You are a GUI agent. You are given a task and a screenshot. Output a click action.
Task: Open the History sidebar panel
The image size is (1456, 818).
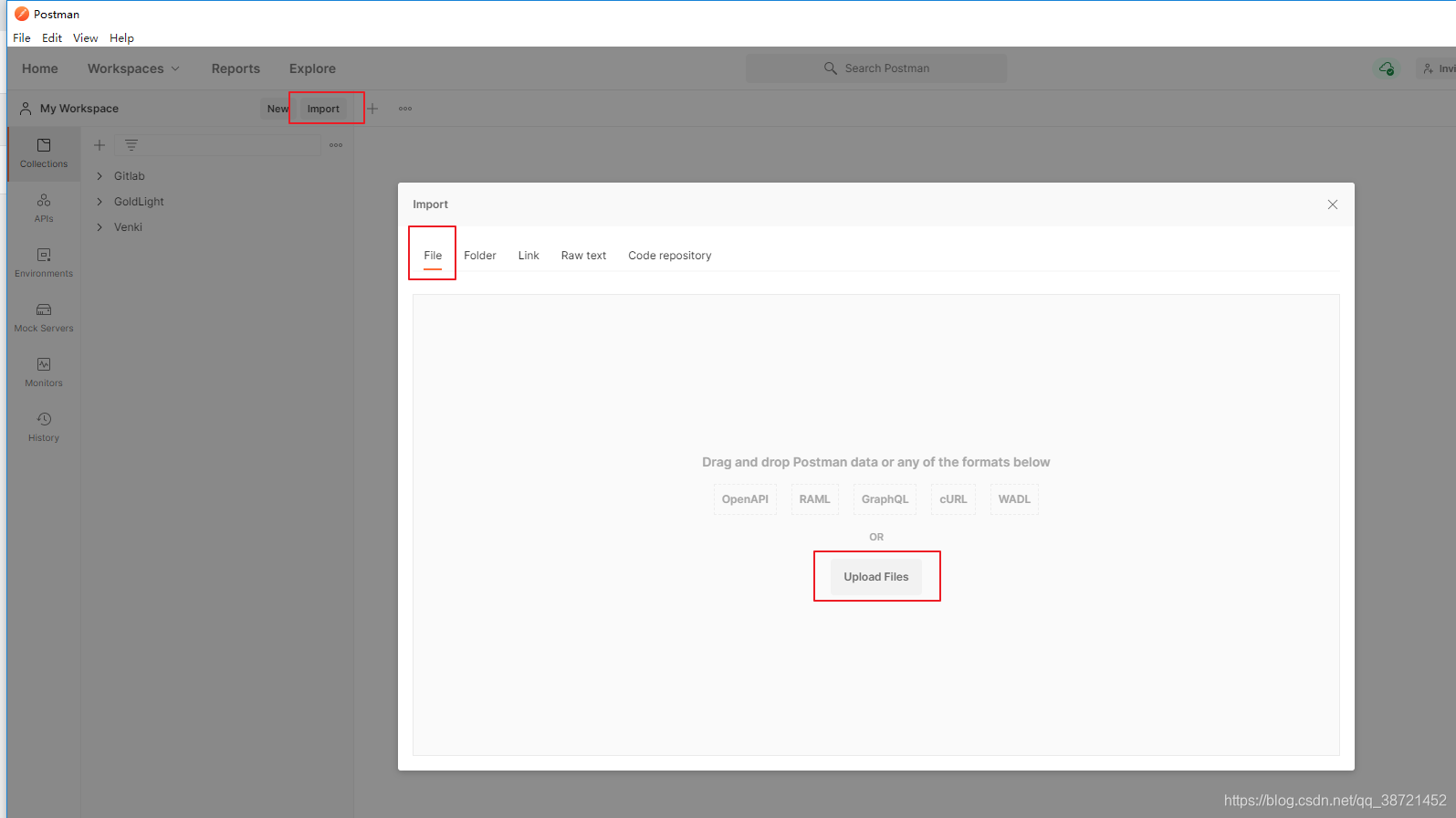point(44,427)
